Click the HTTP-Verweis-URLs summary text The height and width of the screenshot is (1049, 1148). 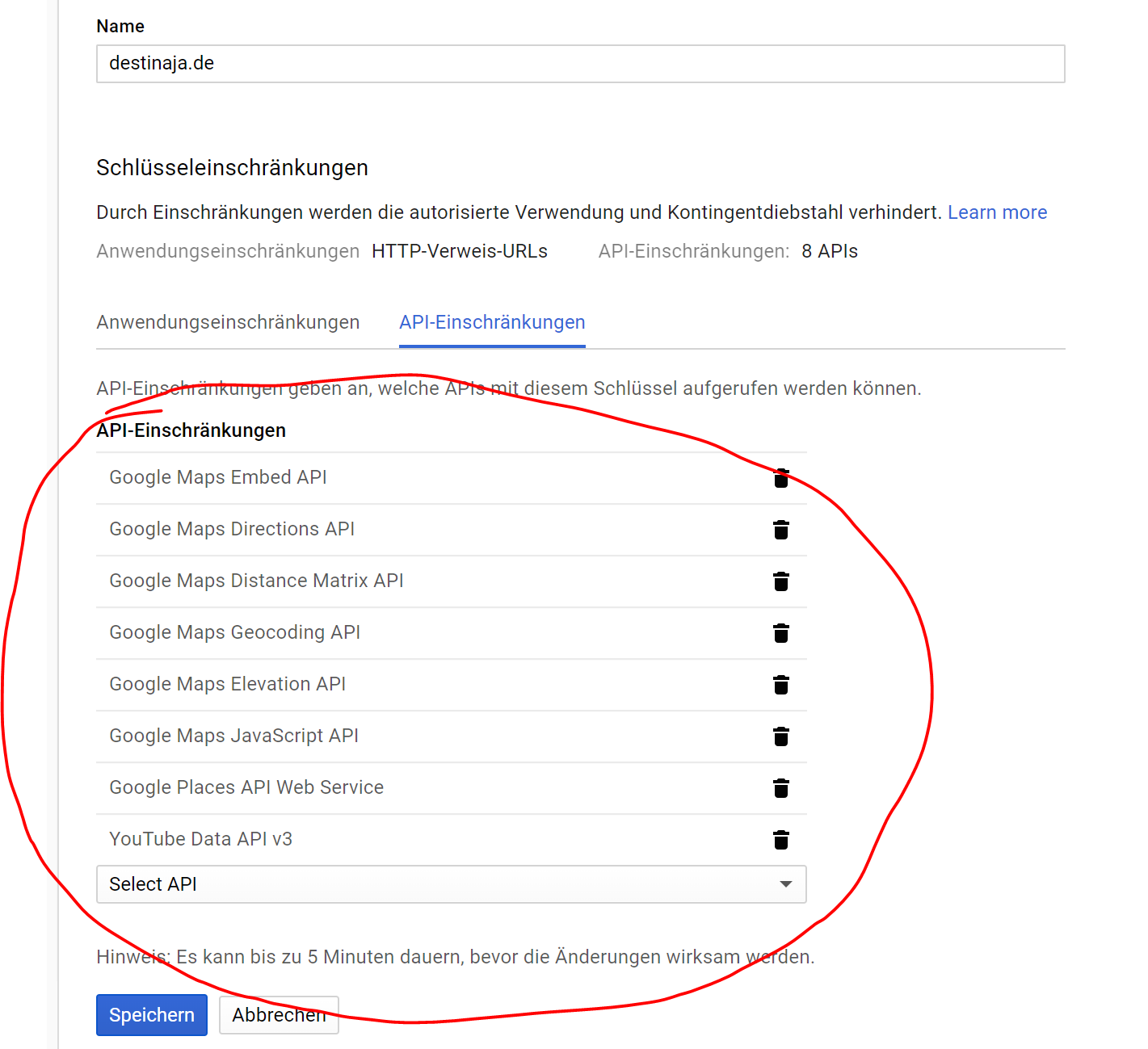coord(460,251)
